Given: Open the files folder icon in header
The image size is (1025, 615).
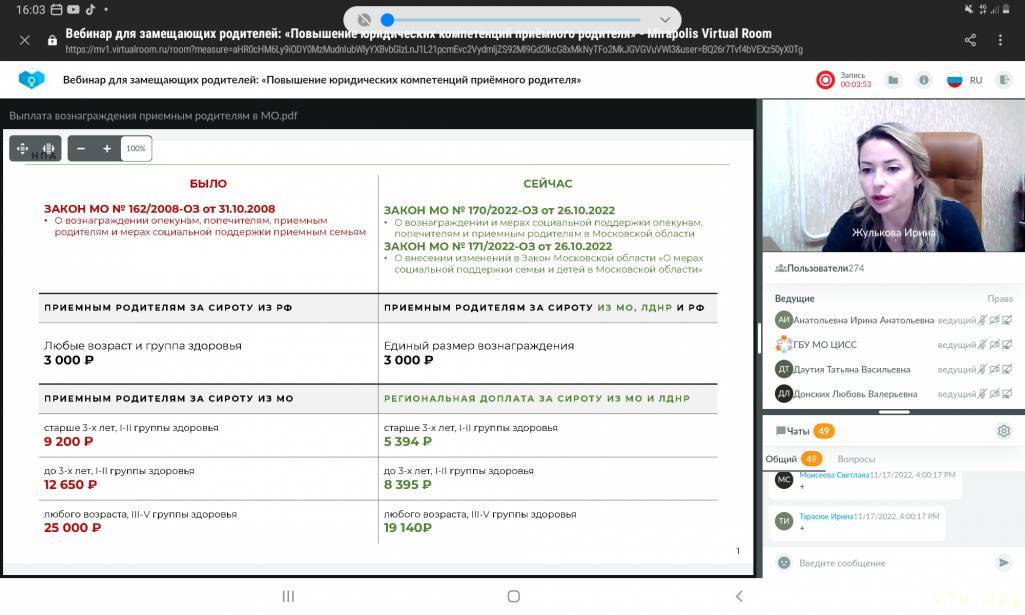Looking at the screenshot, I should (x=893, y=80).
